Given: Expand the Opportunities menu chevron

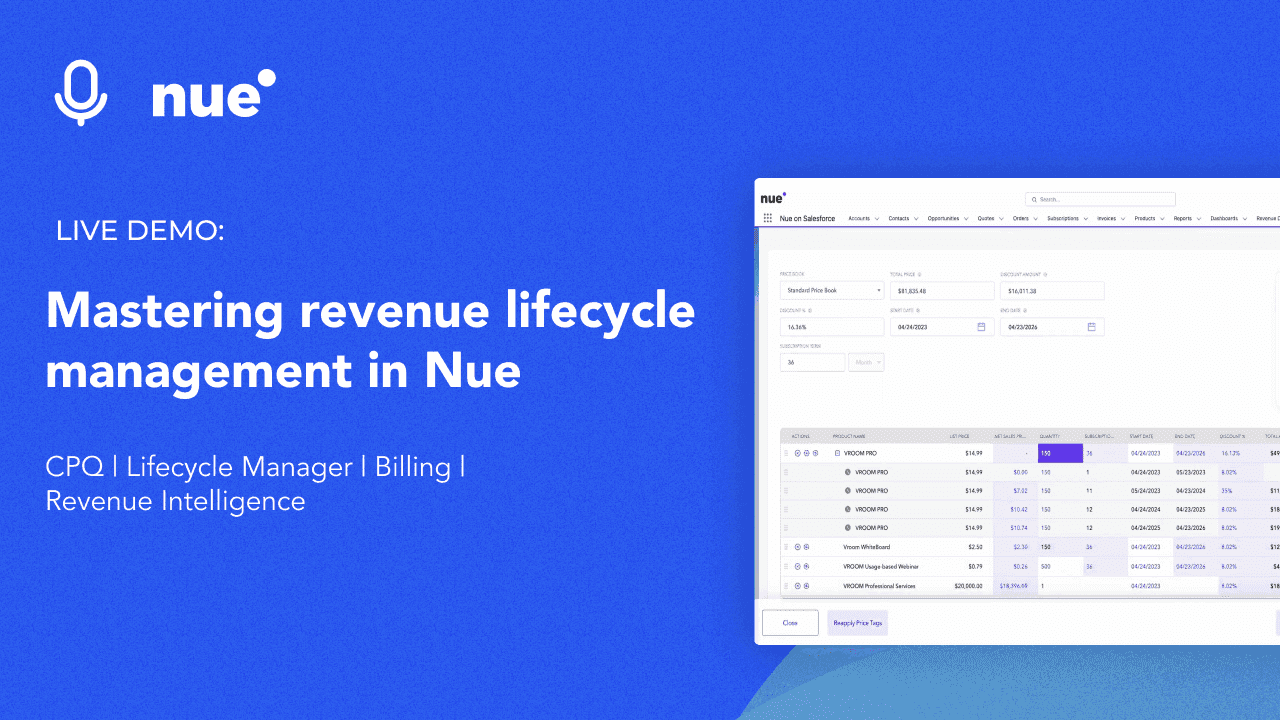Looking at the screenshot, I should [x=966, y=219].
